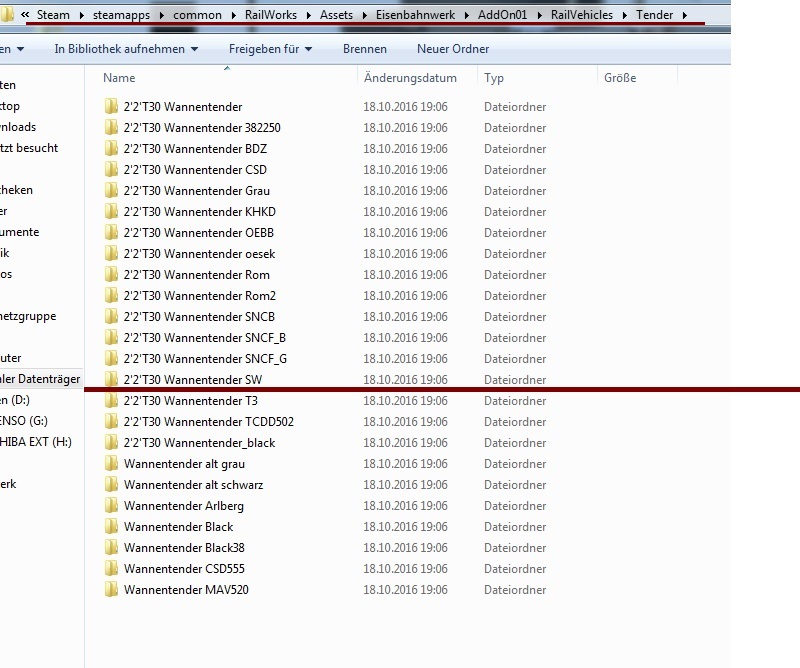Screen dimensions: 800x668
Task: Click folder icon of 2'2'T30 Wannentender Rom
Action: click(111, 274)
